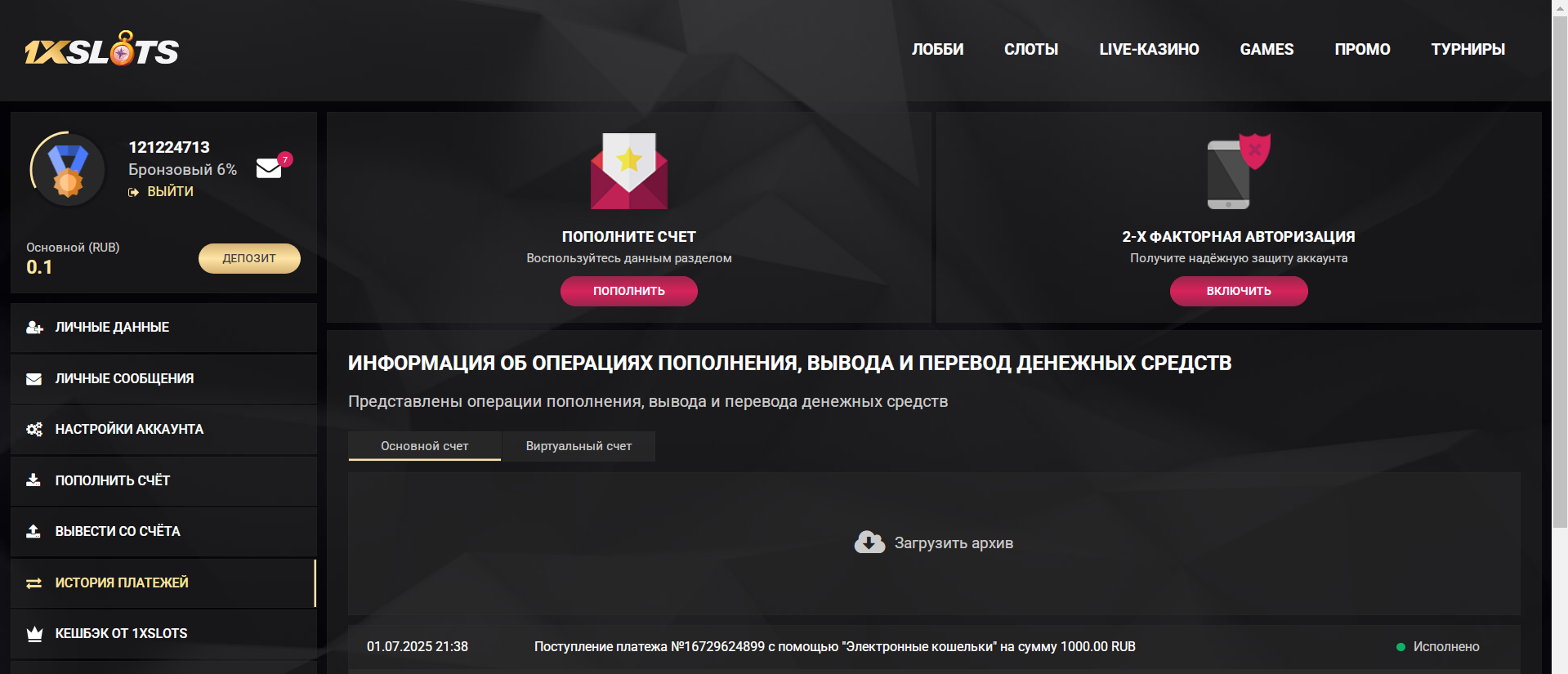Image resolution: width=1568 pixels, height=674 pixels.
Task: Click the Личные сообщения envelope icon
Action: point(34,379)
